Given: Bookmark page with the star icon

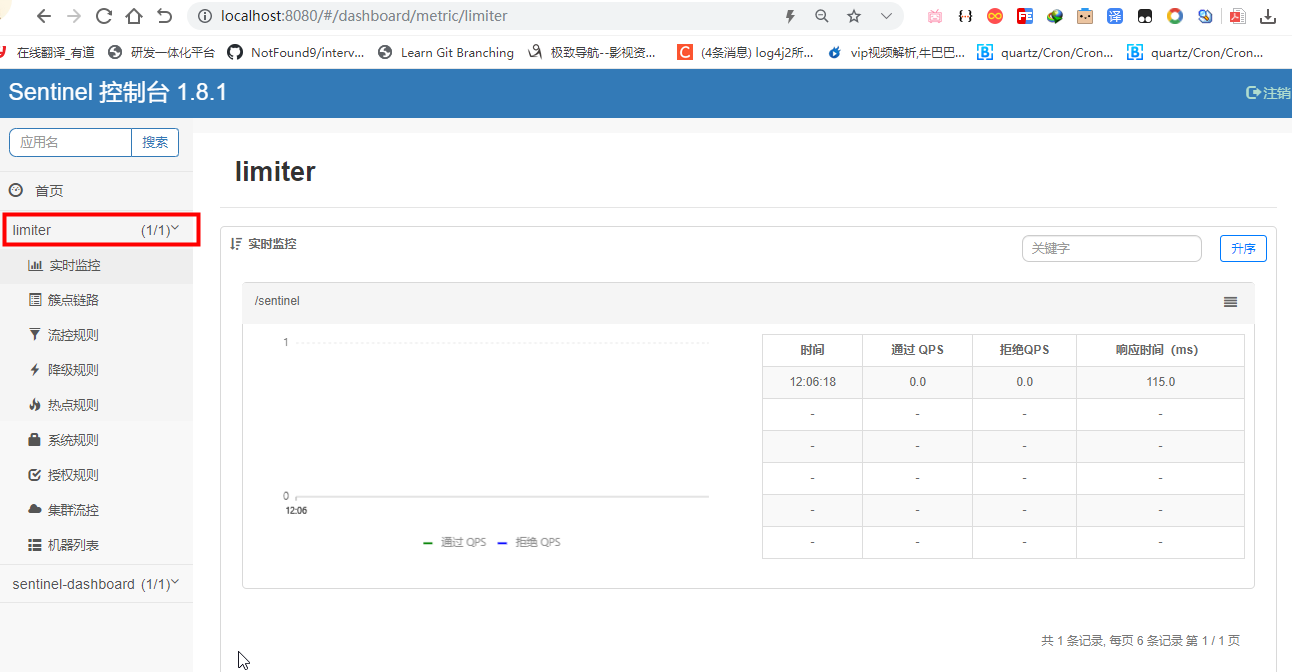Looking at the screenshot, I should pos(854,16).
